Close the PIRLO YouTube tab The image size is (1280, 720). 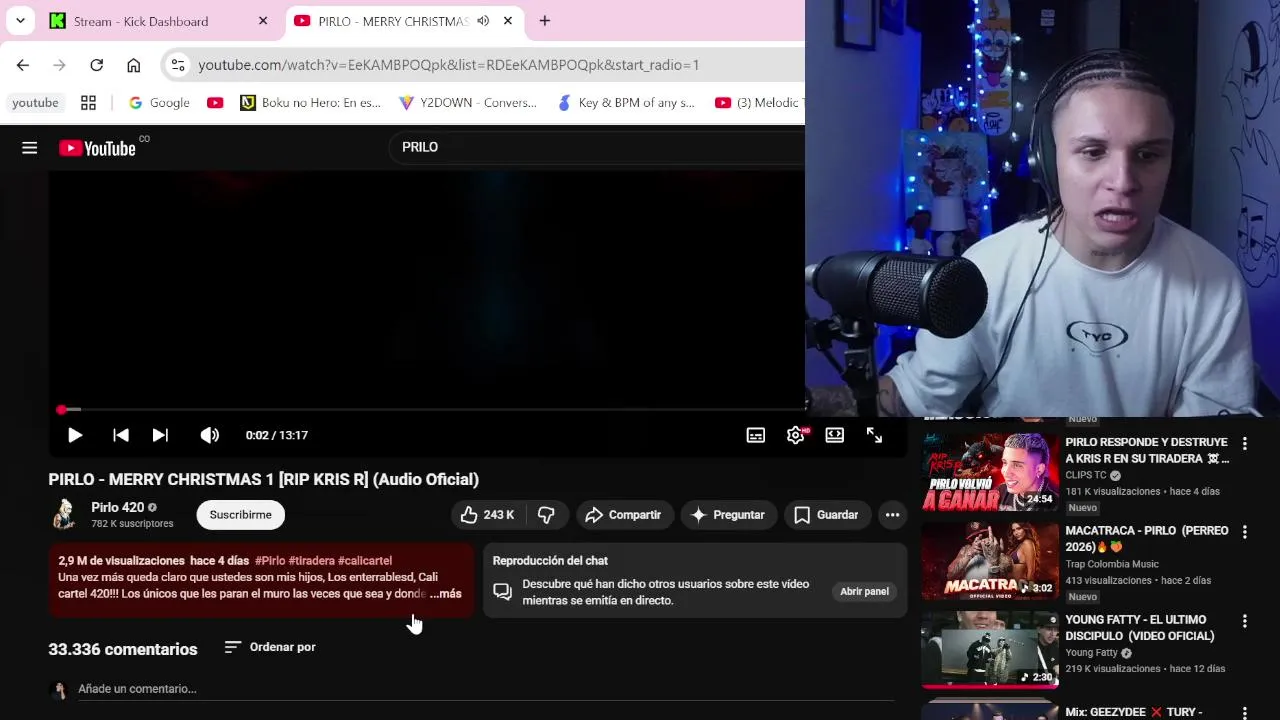[x=508, y=21]
